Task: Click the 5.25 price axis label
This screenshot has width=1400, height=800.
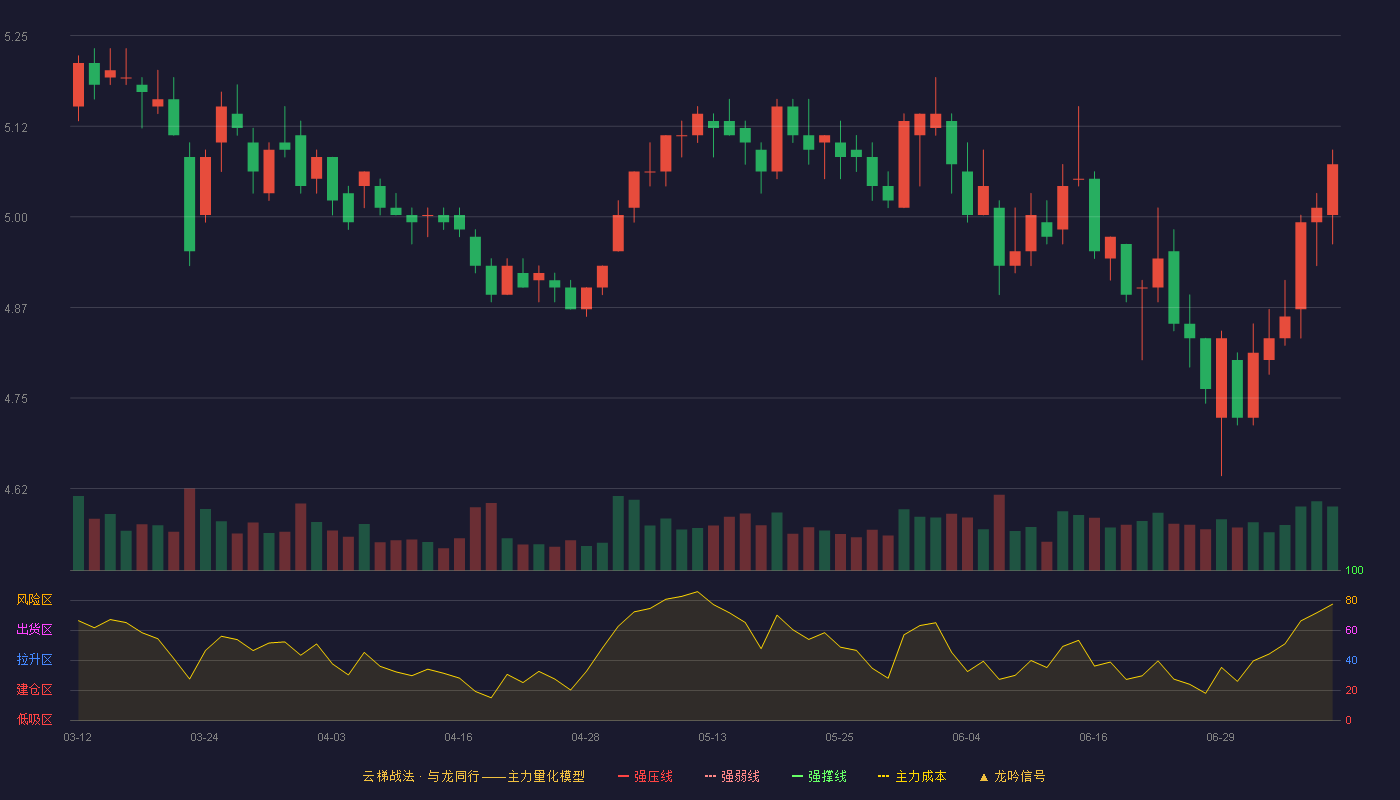Action: 16,36
